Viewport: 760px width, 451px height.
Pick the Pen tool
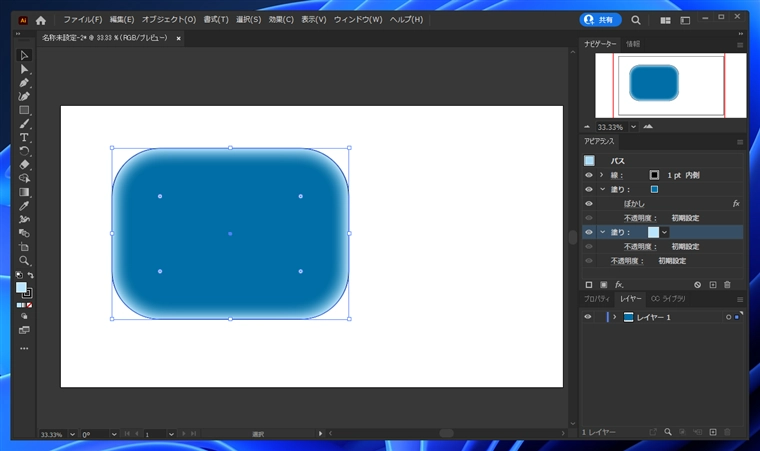[24, 82]
